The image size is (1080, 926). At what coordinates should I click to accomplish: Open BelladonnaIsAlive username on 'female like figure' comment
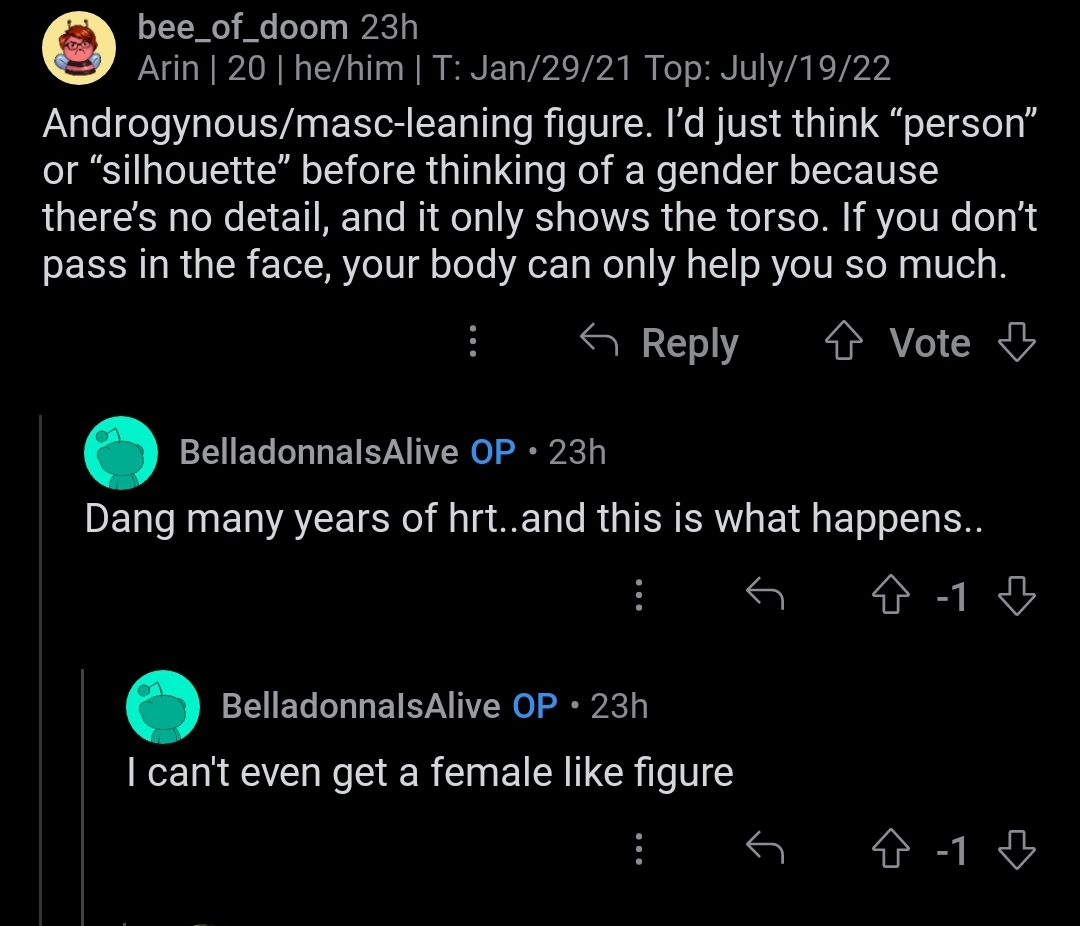pyautogui.click(x=361, y=706)
